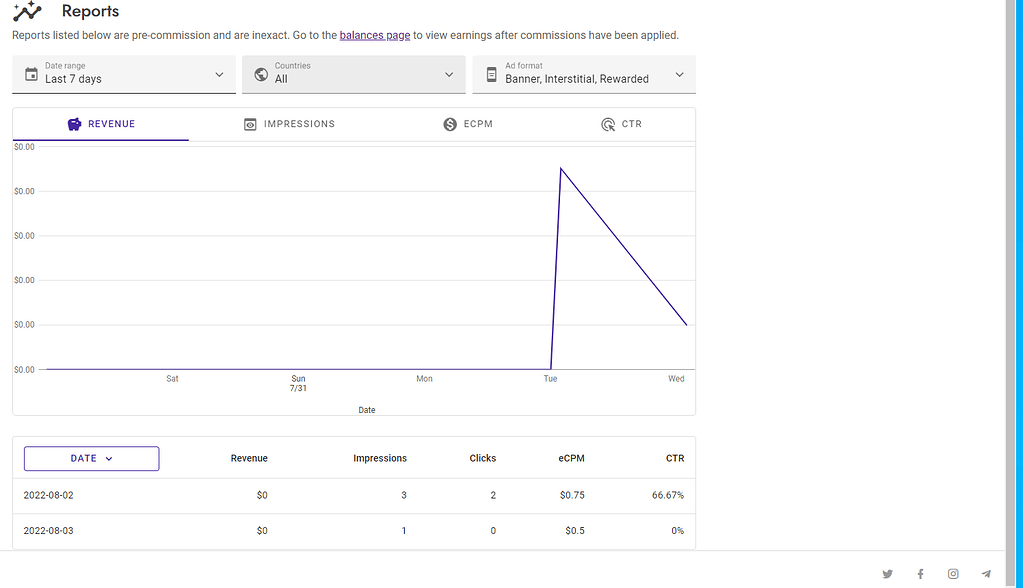Click the Revenue column header
Viewport: 1023px width, 588px height.
(249, 458)
